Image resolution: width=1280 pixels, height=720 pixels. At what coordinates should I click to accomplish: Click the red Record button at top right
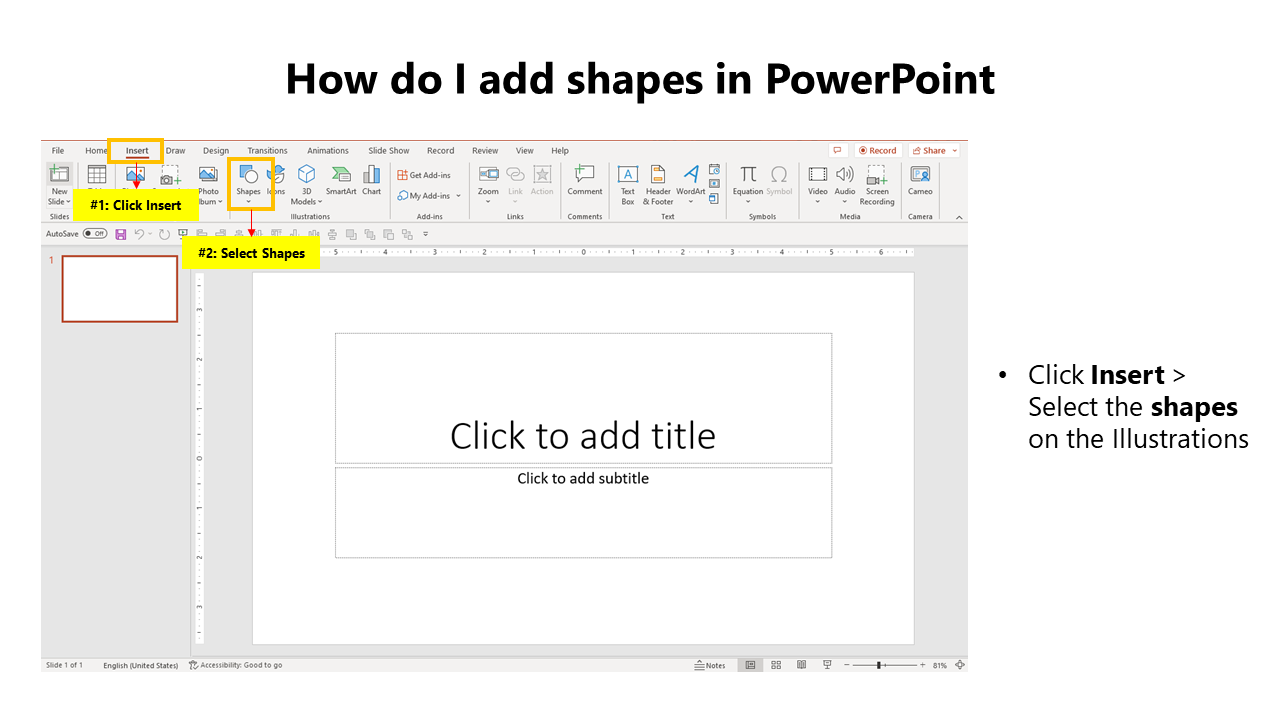click(877, 151)
